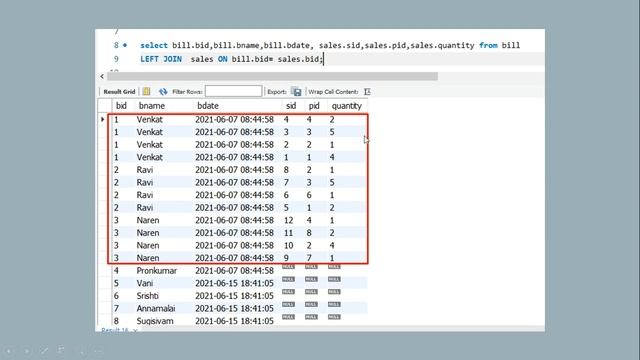Select Naren cell in the row with sid 11
Viewport: 640px width, 360px height.
point(148,233)
